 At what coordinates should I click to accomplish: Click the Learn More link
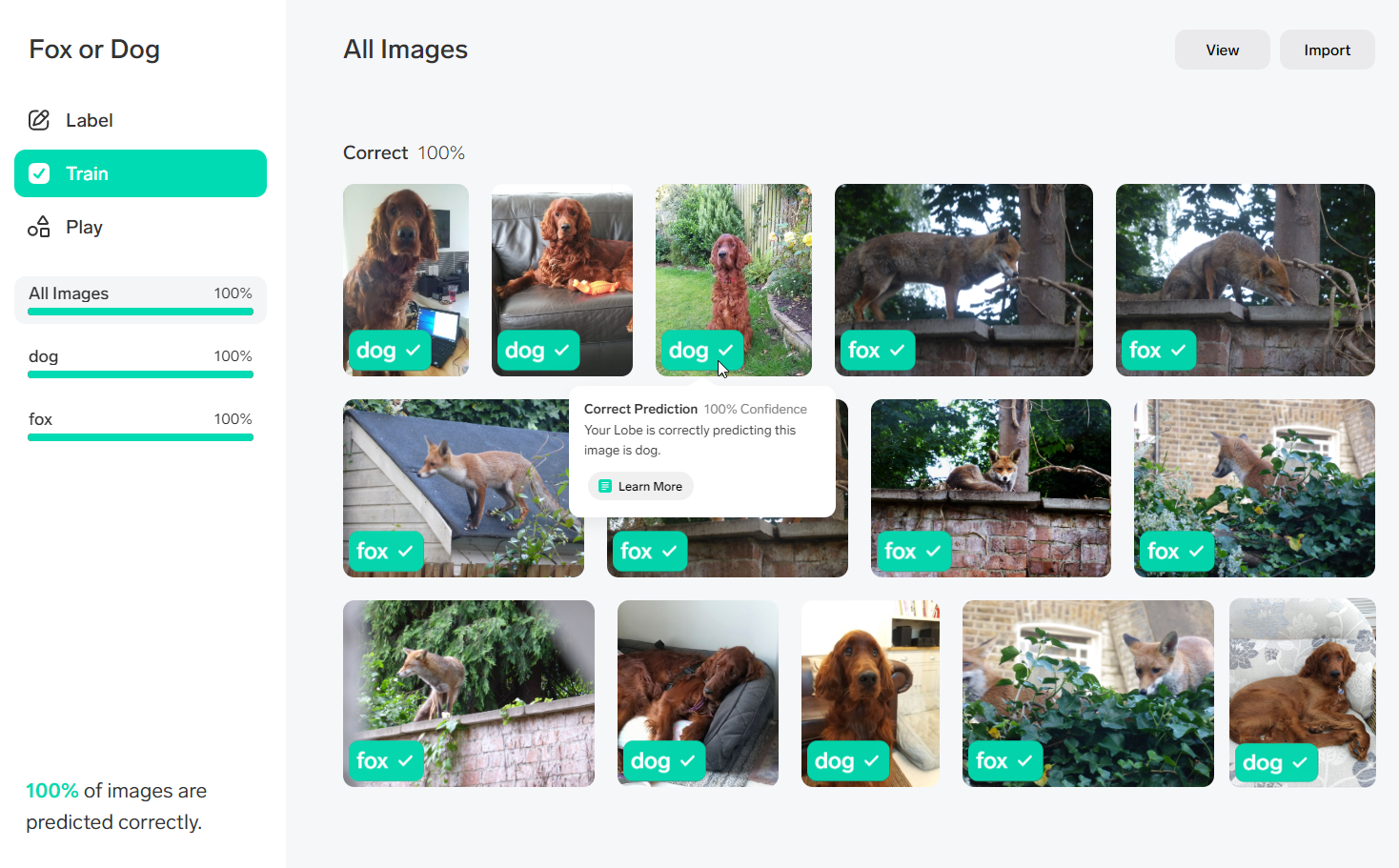click(x=640, y=486)
